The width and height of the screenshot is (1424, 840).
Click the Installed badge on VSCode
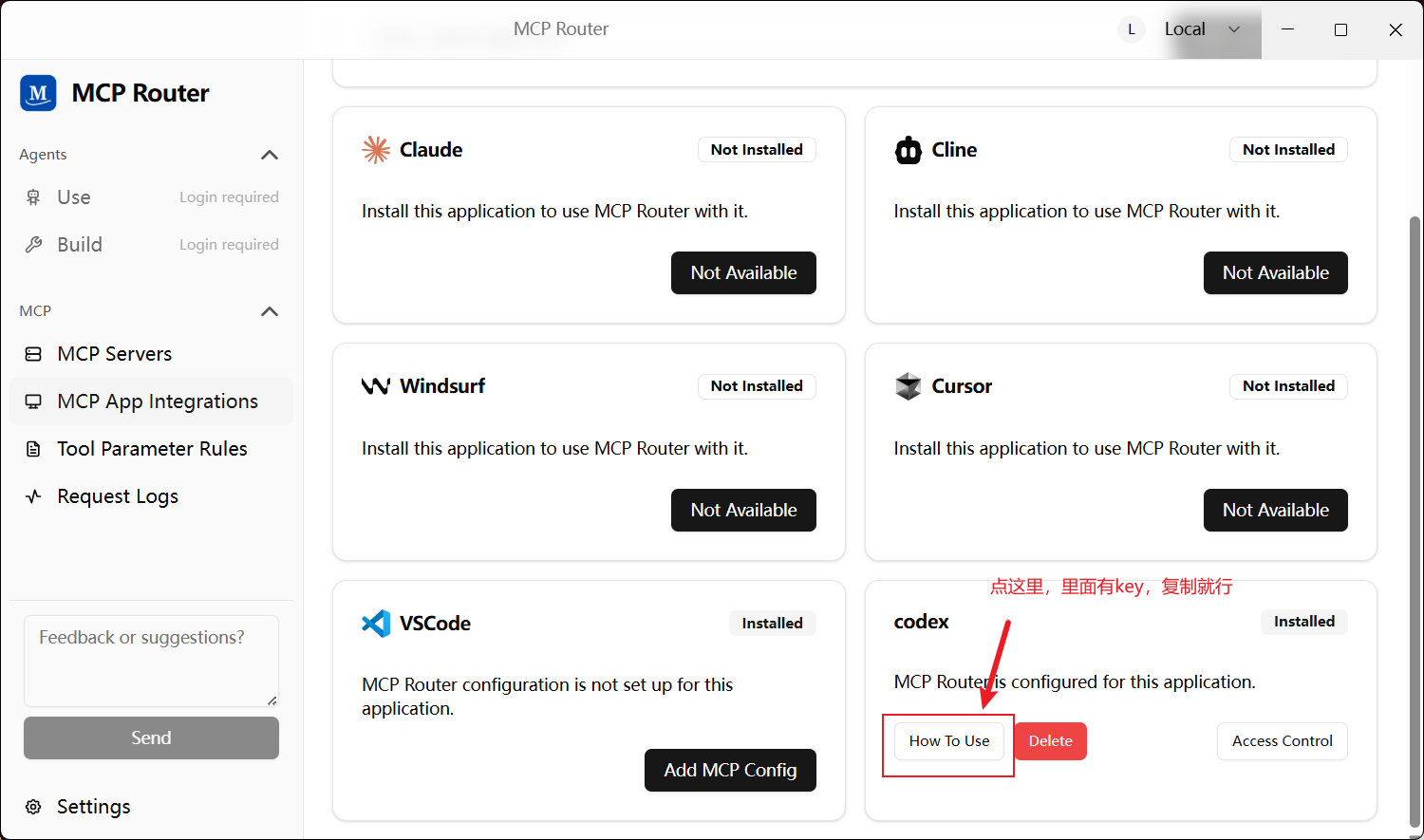772,624
